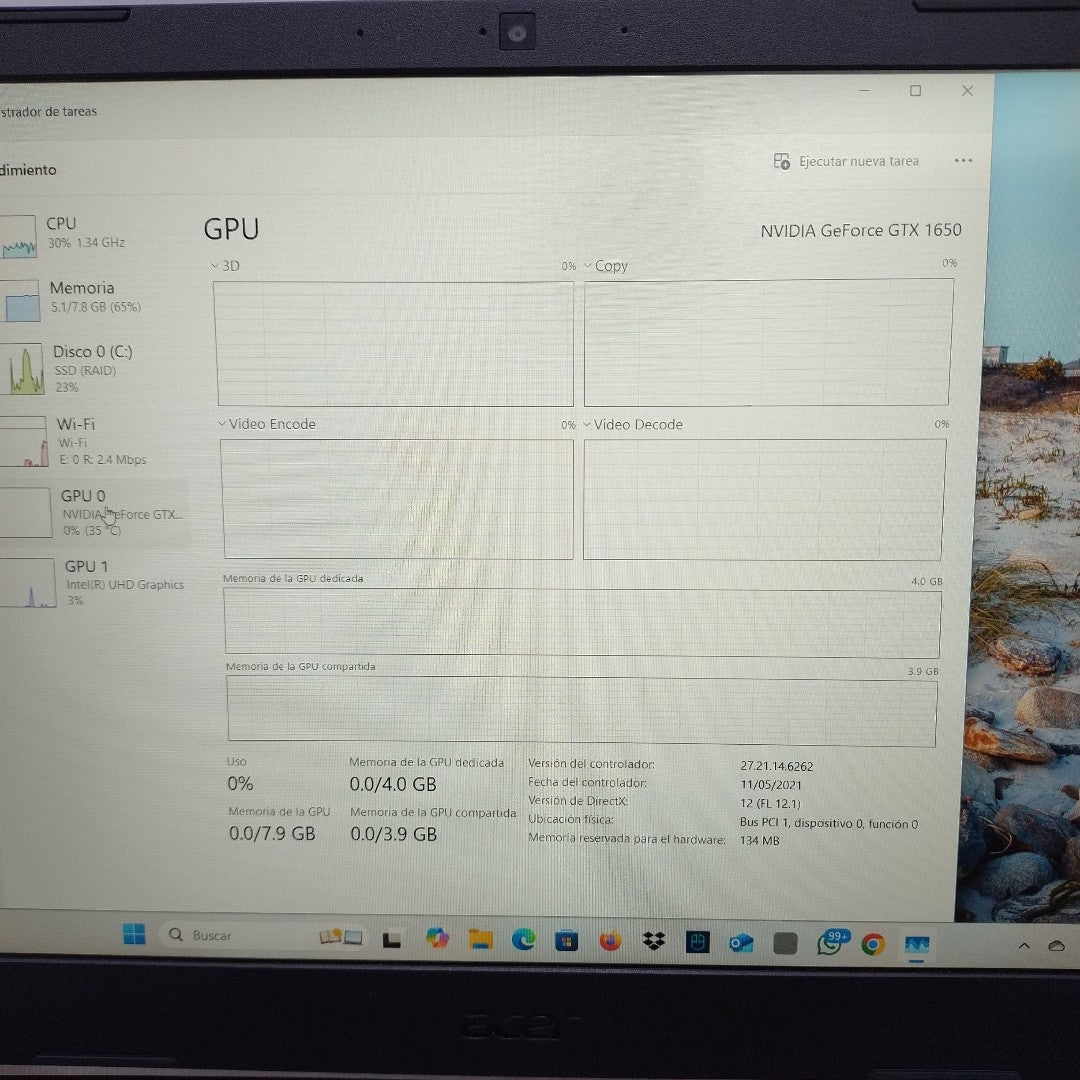Open Microsoft Edge from taskbar
This screenshot has width=1080, height=1080.
click(x=524, y=940)
